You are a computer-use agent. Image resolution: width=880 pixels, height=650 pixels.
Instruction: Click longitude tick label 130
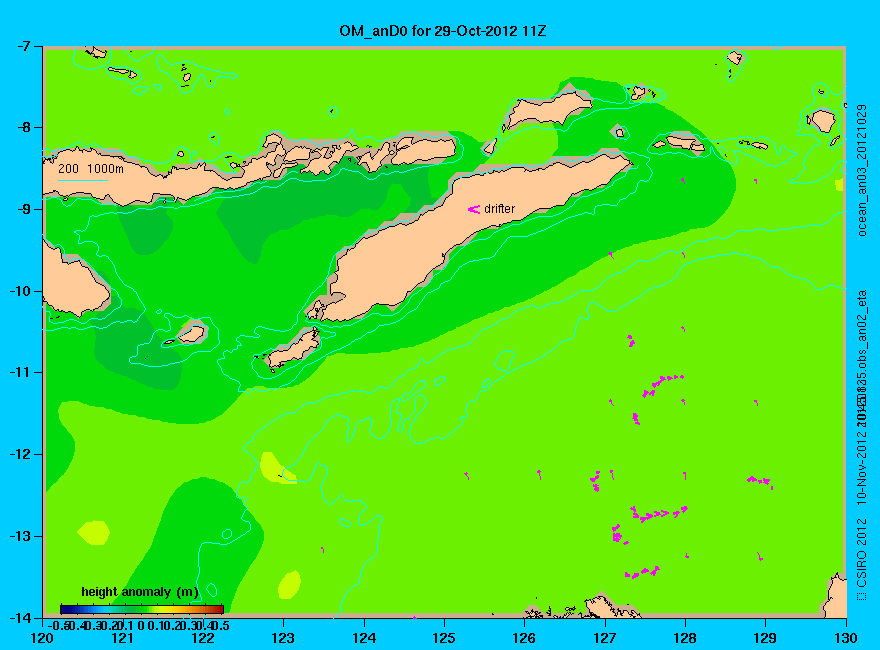click(846, 638)
